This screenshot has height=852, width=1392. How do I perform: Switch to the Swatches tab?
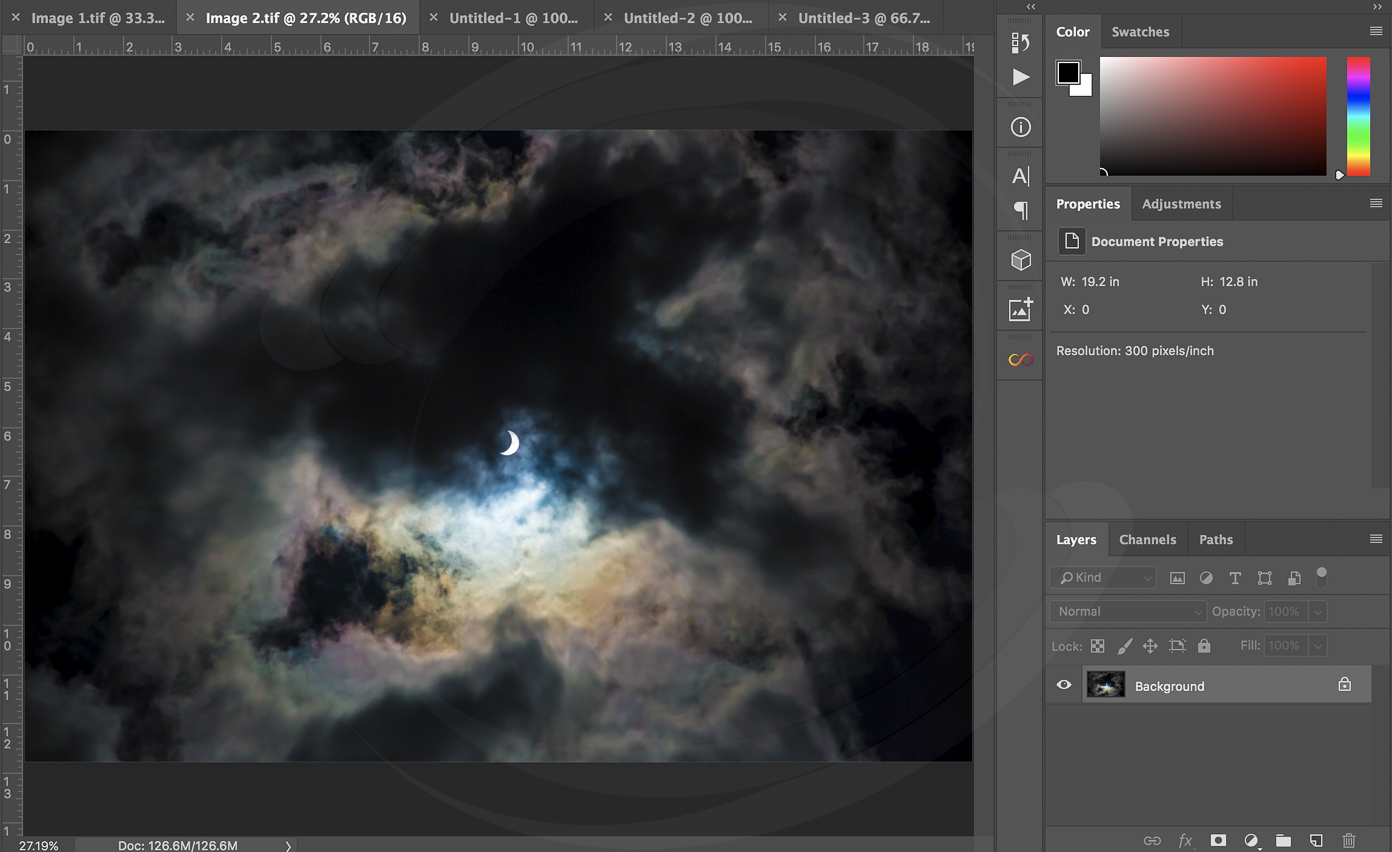tap(1140, 32)
